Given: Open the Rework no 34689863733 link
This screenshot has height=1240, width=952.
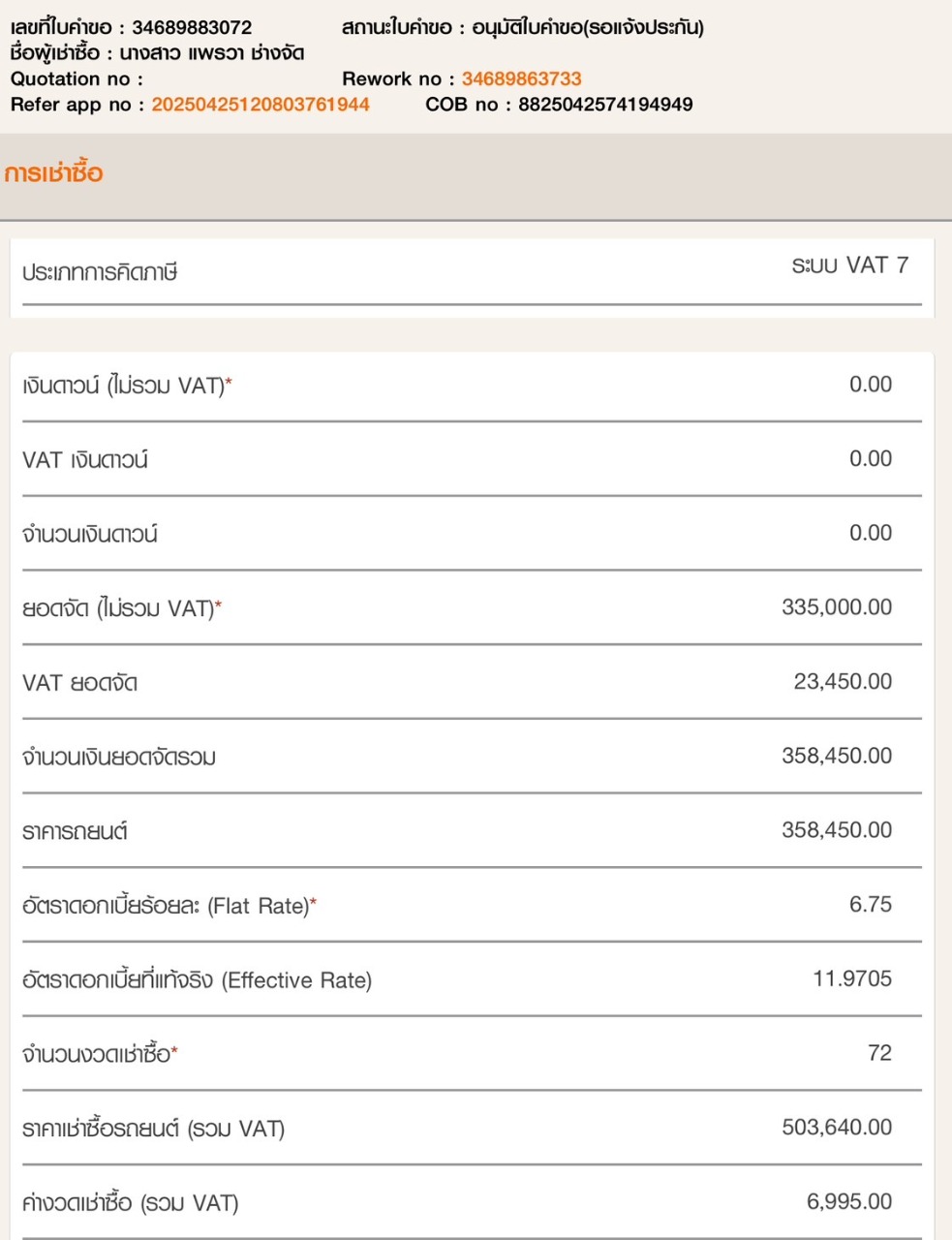Looking at the screenshot, I should click(x=521, y=78).
